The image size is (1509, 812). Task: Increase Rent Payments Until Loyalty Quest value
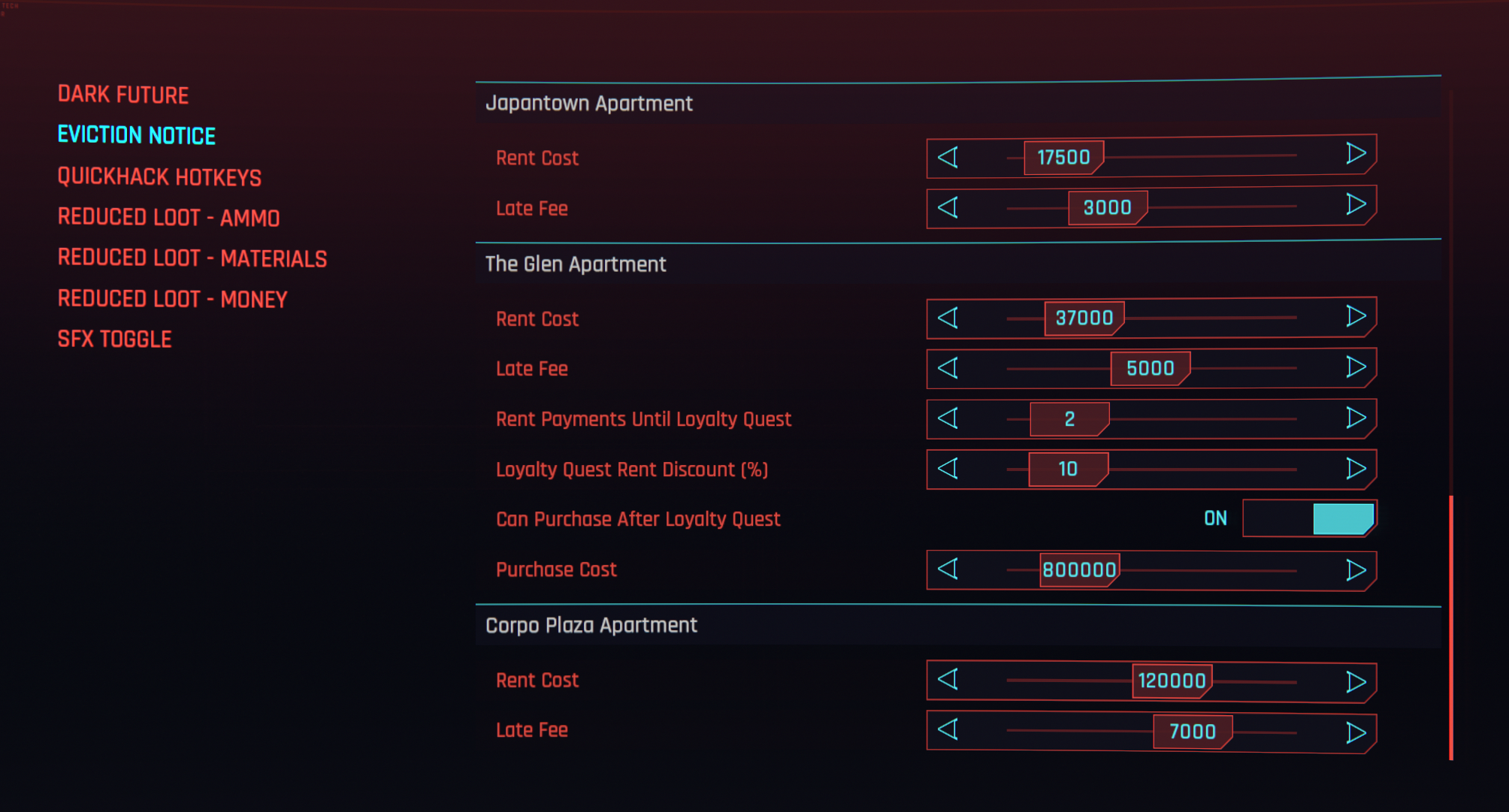[x=1356, y=418]
